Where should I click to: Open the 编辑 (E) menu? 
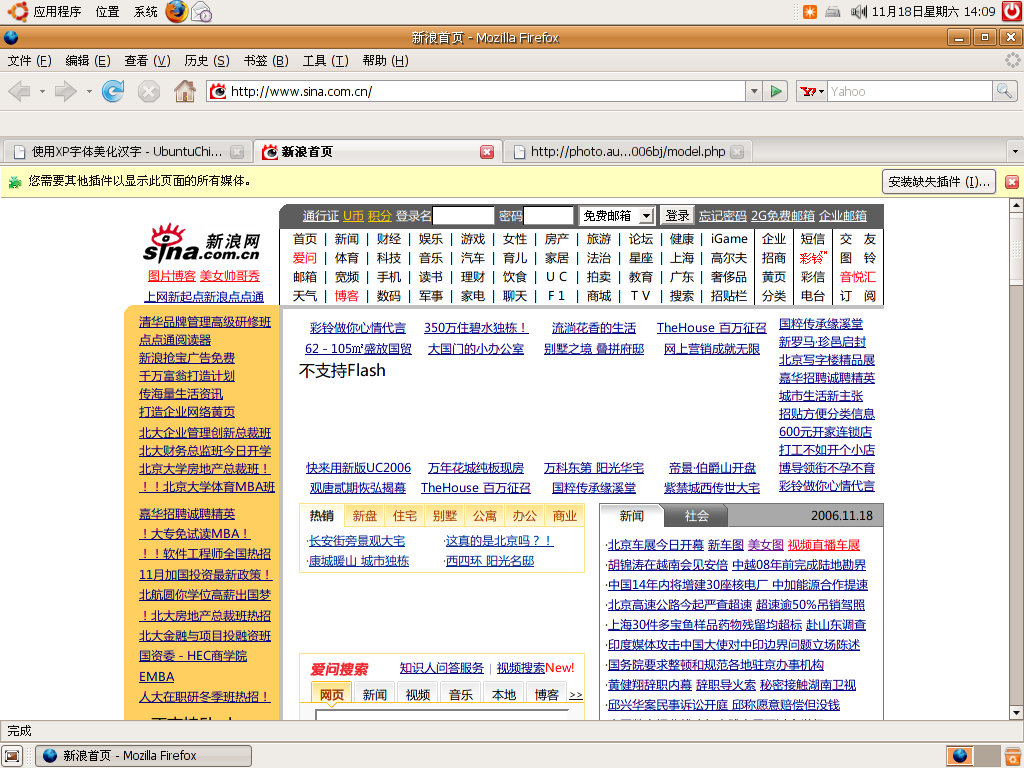[88, 61]
